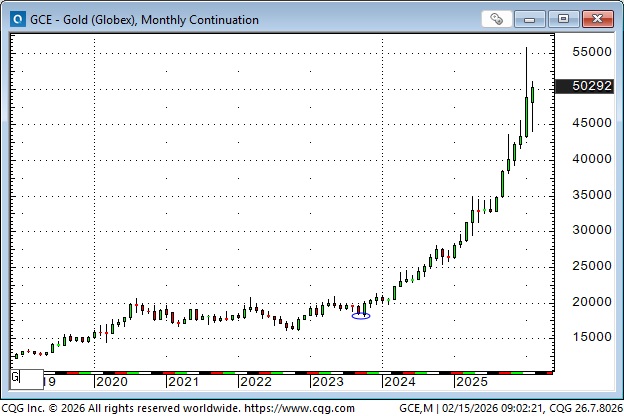Click the 2020 label on time axis
Viewport: 624px width, 416px height.
coord(110,381)
